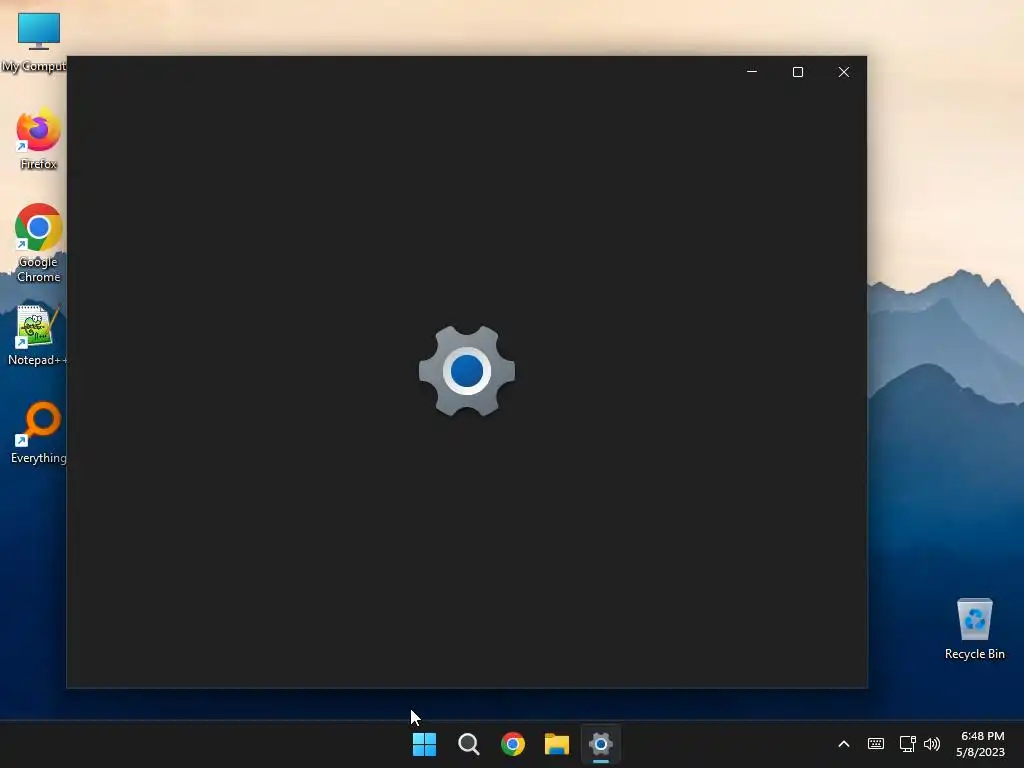Viewport: 1024px width, 768px height.
Task: Select the Settings gear in the taskbar
Action: [x=601, y=744]
